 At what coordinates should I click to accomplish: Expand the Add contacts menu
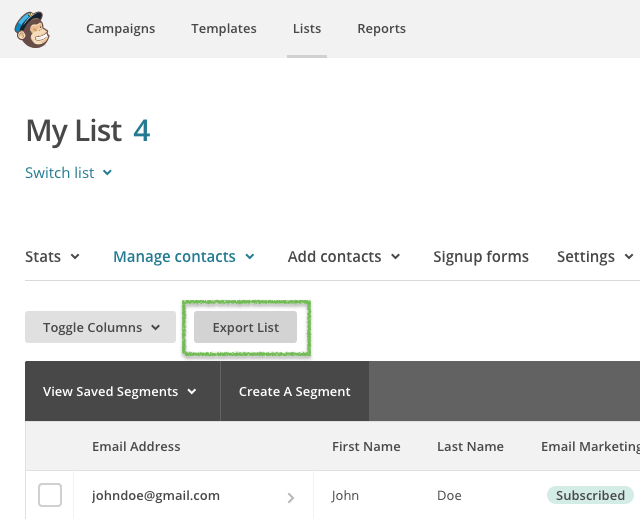click(344, 257)
